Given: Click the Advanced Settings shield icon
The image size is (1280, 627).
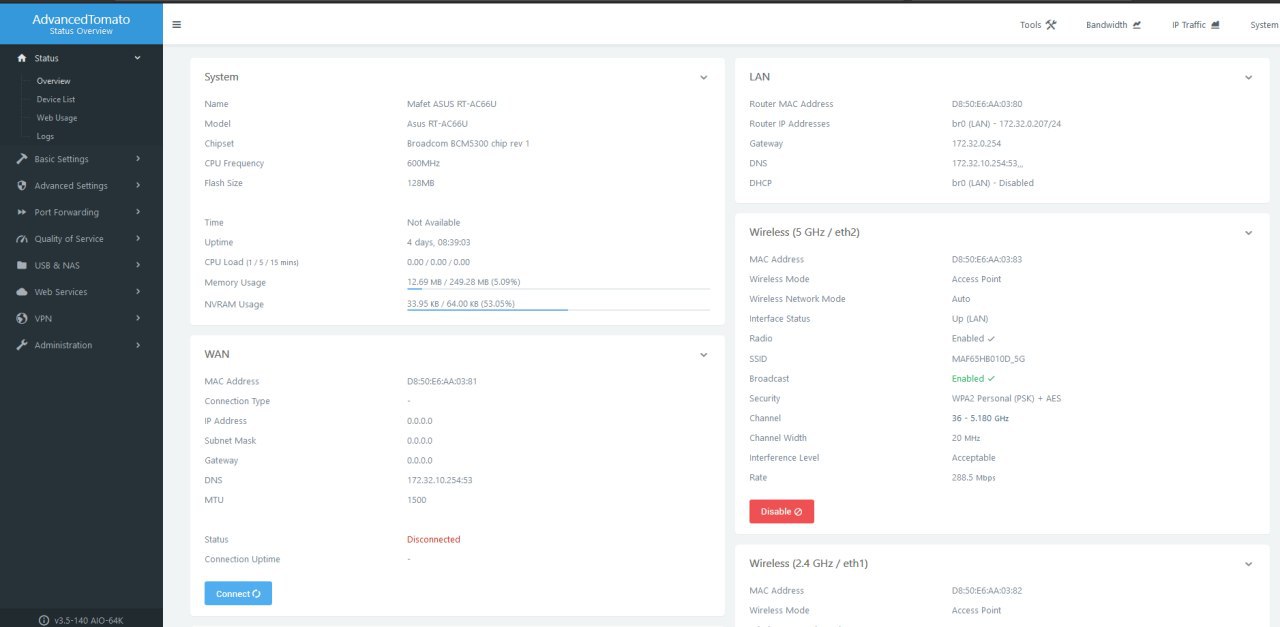Looking at the screenshot, I should (22, 185).
